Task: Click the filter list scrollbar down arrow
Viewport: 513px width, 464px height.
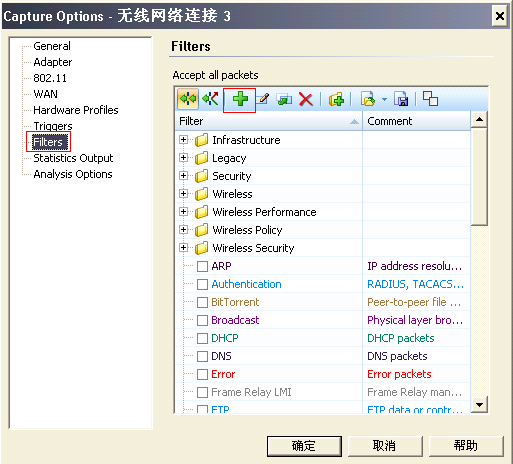Action: pos(479,405)
